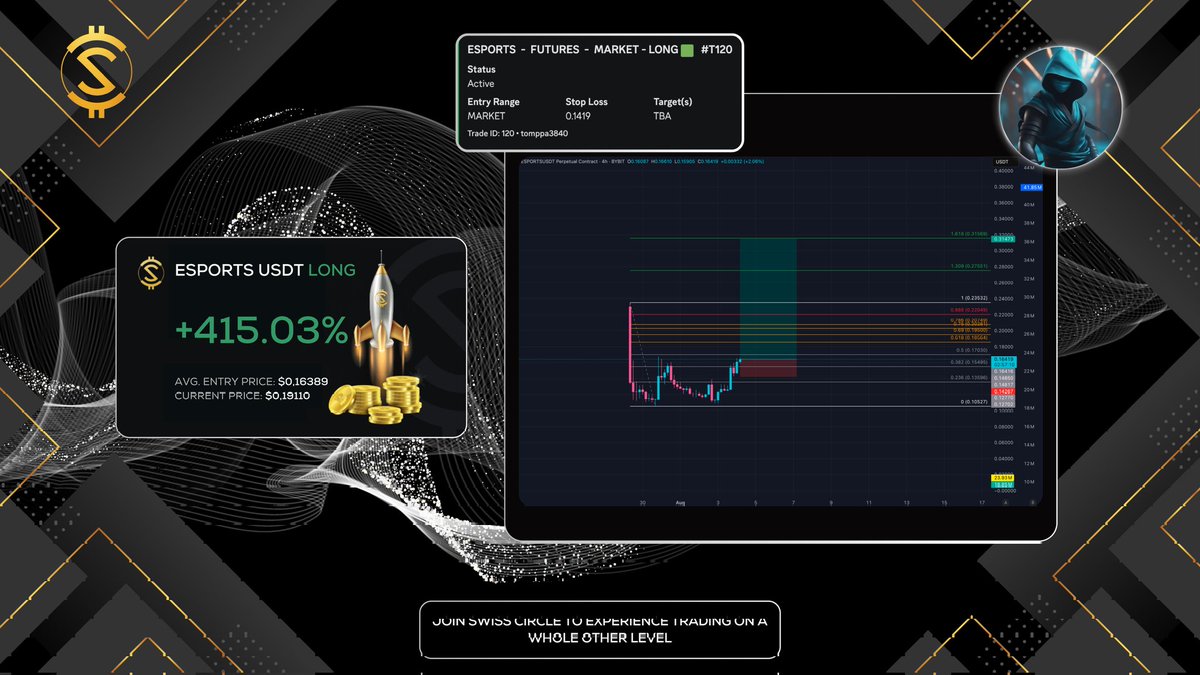Select the green long position profit zone
The height and width of the screenshot is (675, 1200).
click(768, 298)
